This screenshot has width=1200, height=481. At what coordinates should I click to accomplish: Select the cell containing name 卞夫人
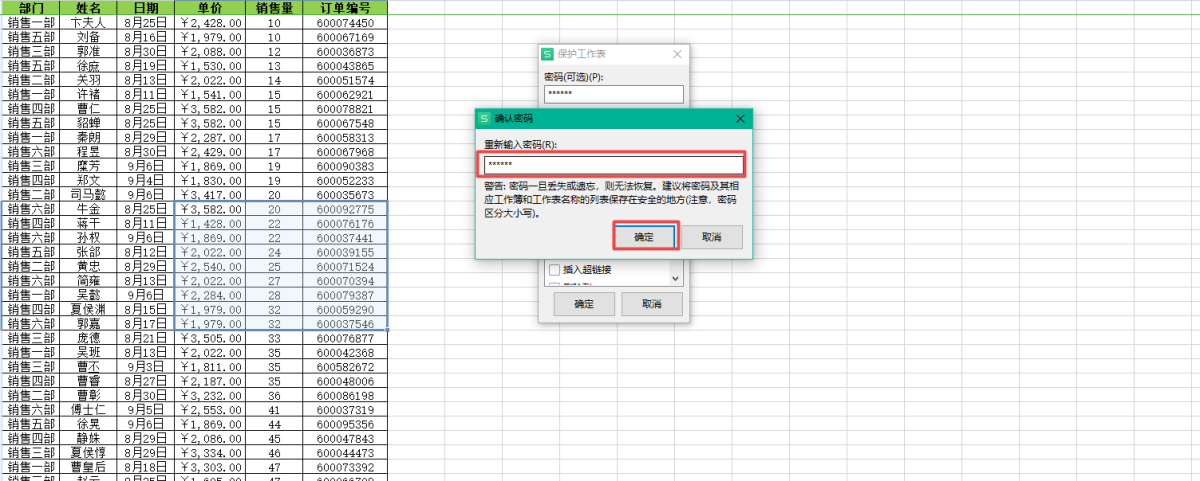pos(88,22)
